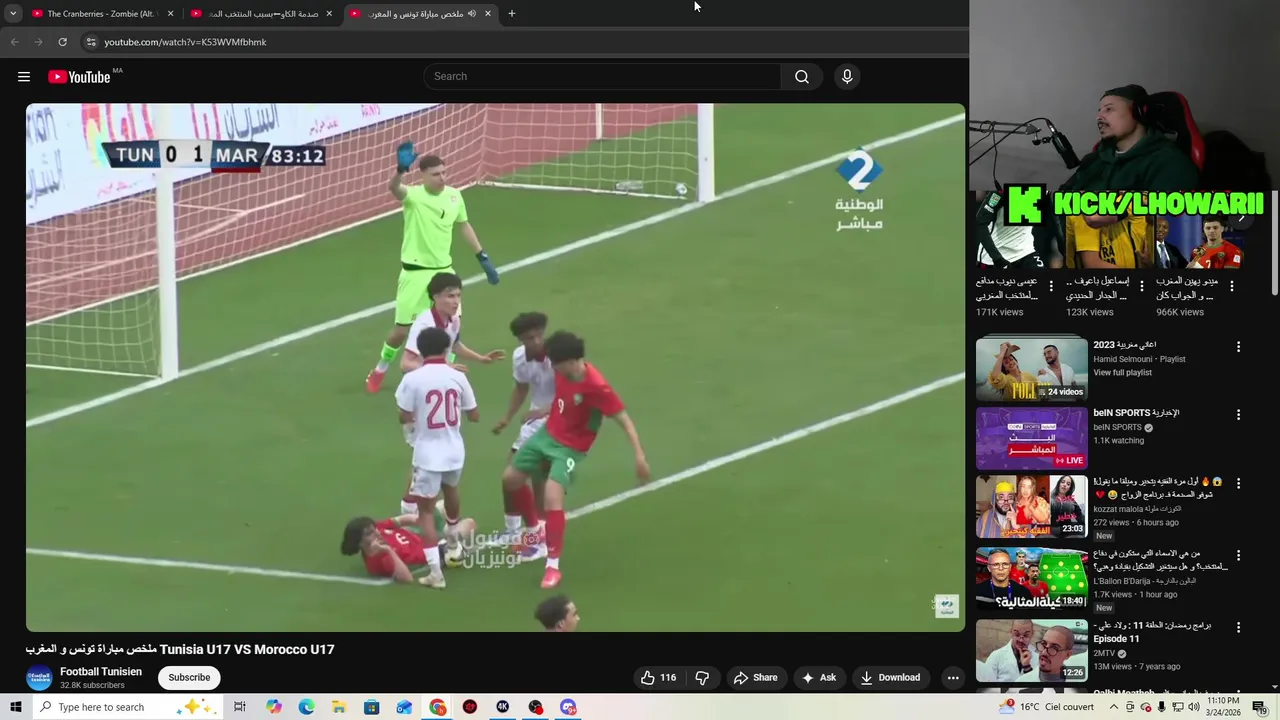Open options for the 123K views video

(1141, 286)
